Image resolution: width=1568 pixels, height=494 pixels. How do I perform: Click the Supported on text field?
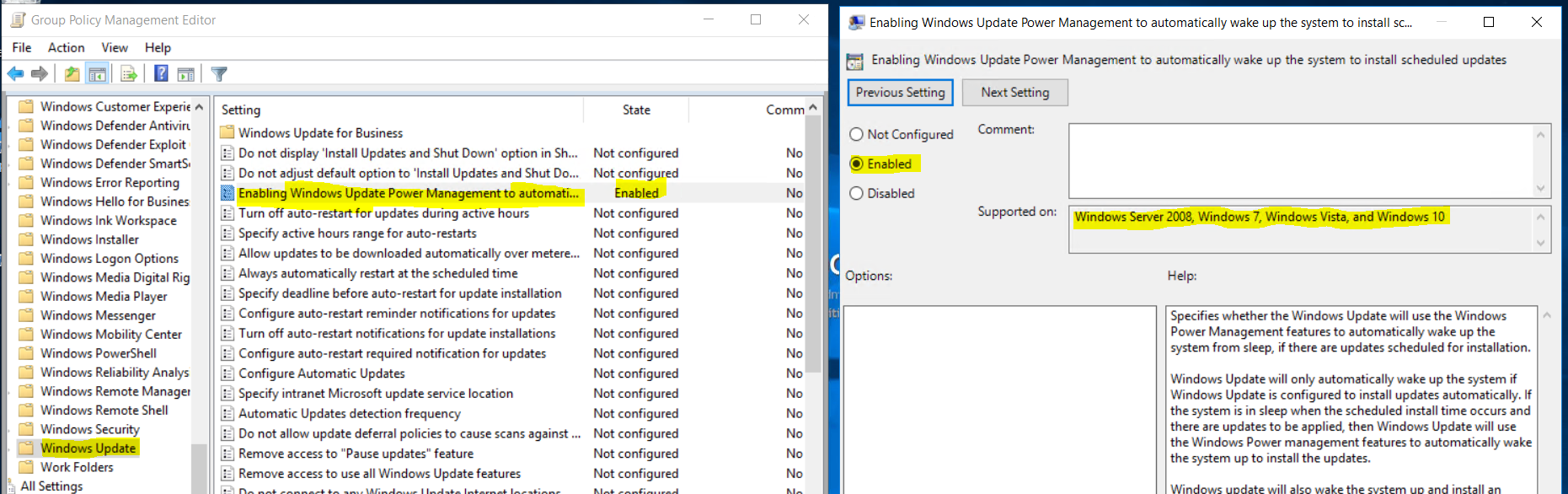point(1302,229)
